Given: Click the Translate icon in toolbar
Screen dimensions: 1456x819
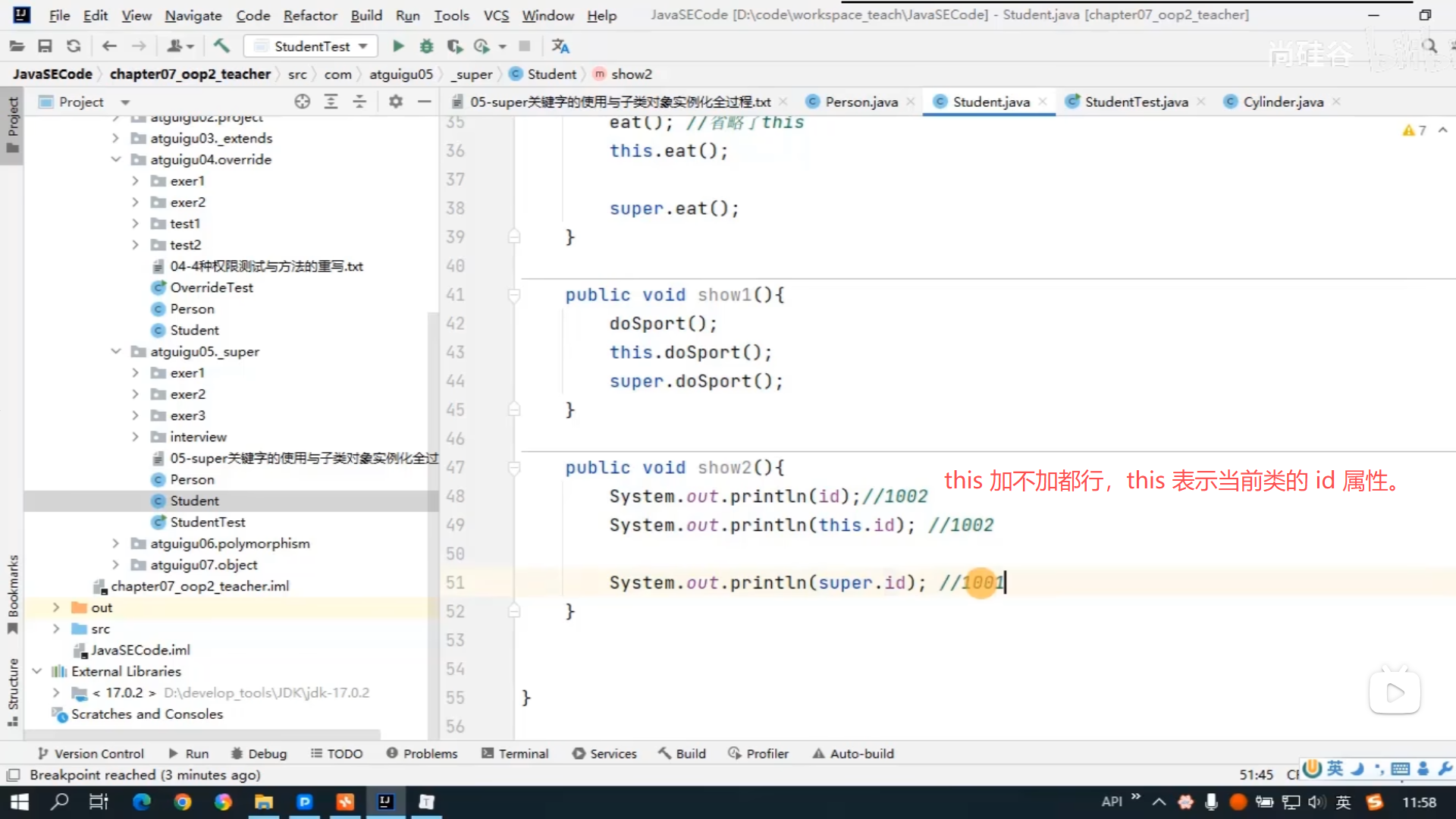Looking at the screenshot, I should [x=560, y=46].
